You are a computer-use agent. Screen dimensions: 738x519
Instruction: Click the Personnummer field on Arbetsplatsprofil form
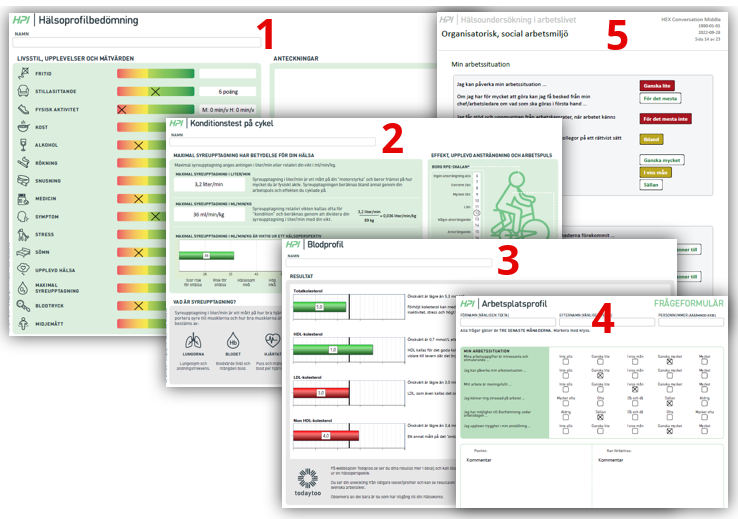click(x=691, y=322)
